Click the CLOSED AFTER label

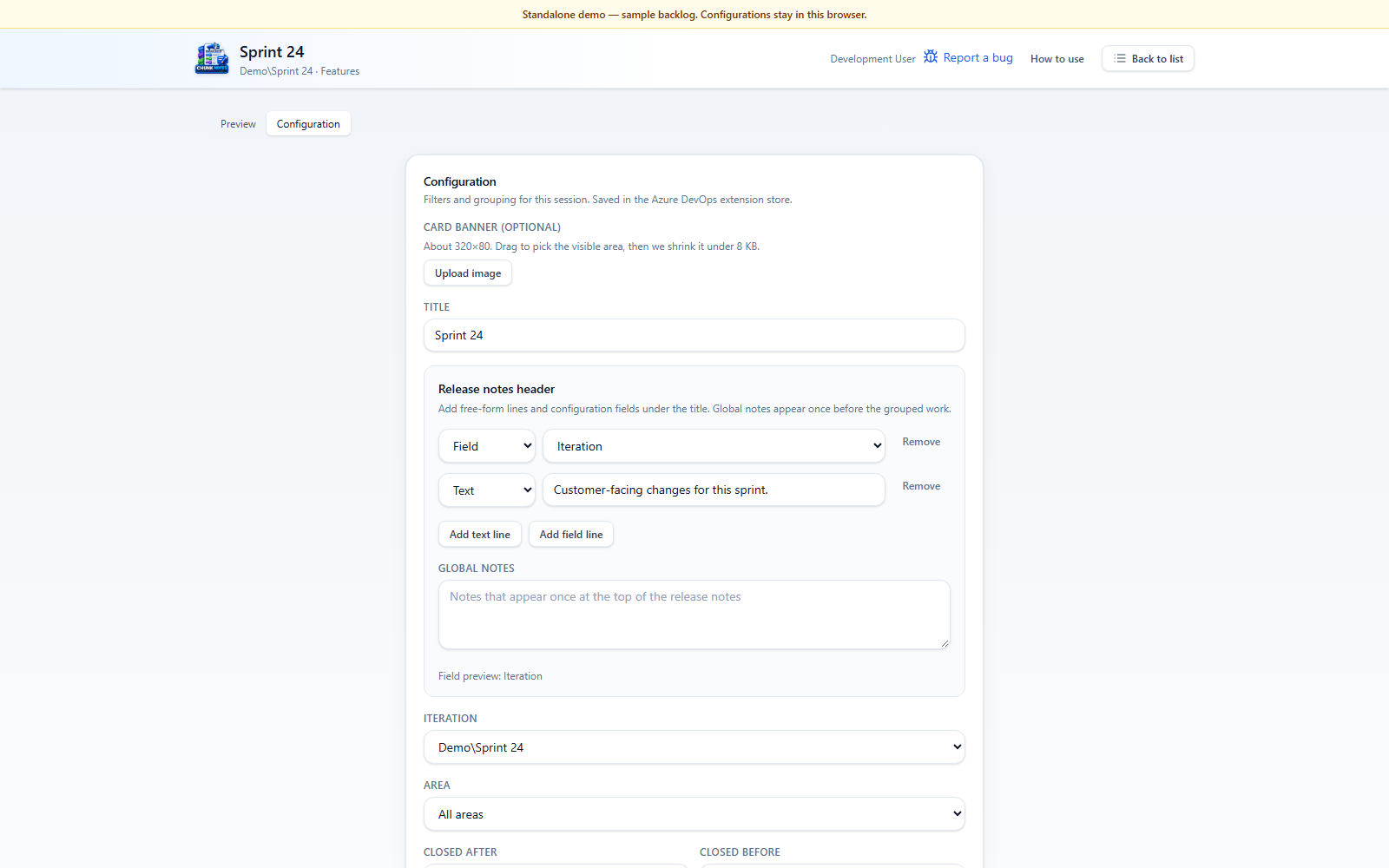coord(460,852)
